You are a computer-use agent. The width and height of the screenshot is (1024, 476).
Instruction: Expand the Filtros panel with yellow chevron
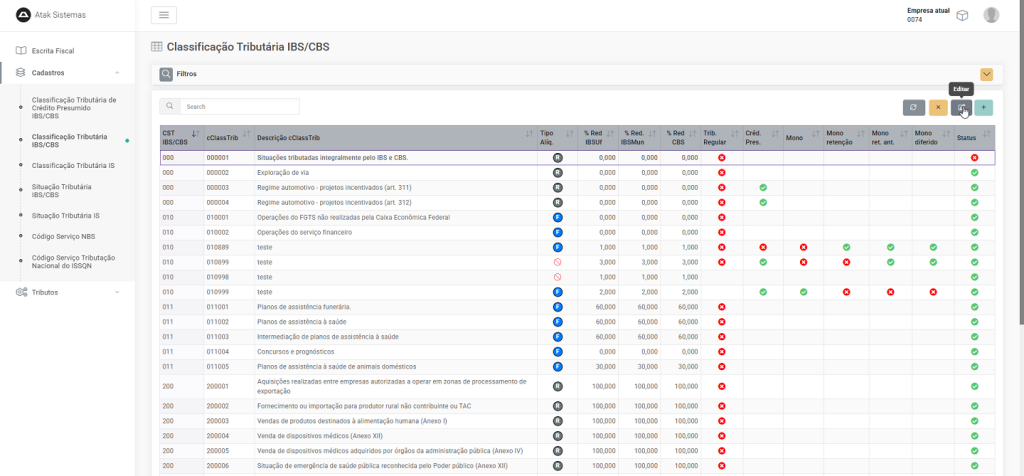[x=986, y=74]
